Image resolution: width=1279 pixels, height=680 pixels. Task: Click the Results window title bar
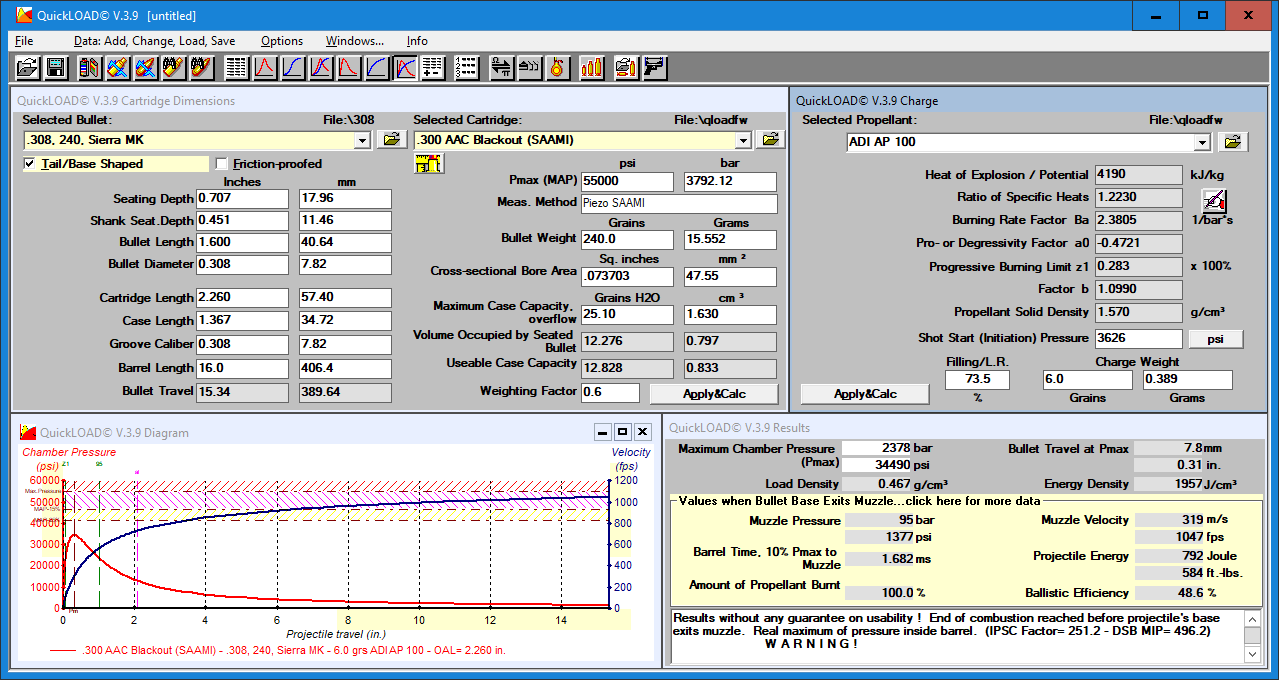[964, 427]
